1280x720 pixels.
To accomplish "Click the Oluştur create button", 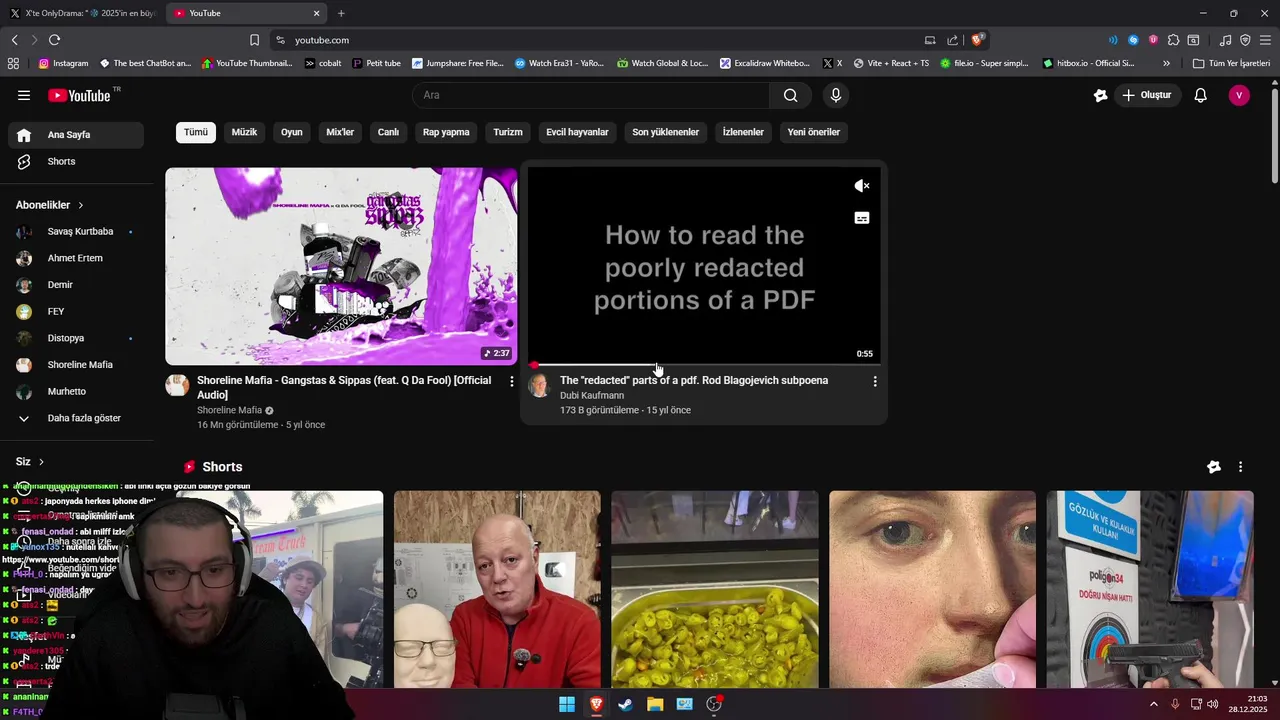I will click(1148, 95).
